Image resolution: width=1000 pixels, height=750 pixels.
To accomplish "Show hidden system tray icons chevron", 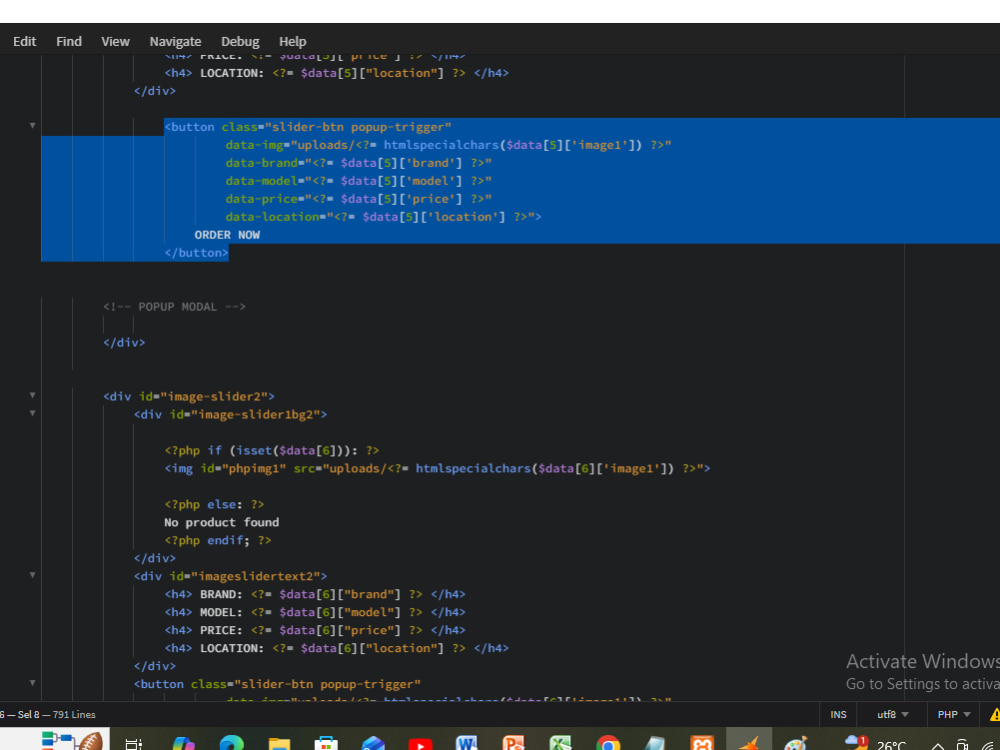I will pyautogui.click(x=938, y=746).
